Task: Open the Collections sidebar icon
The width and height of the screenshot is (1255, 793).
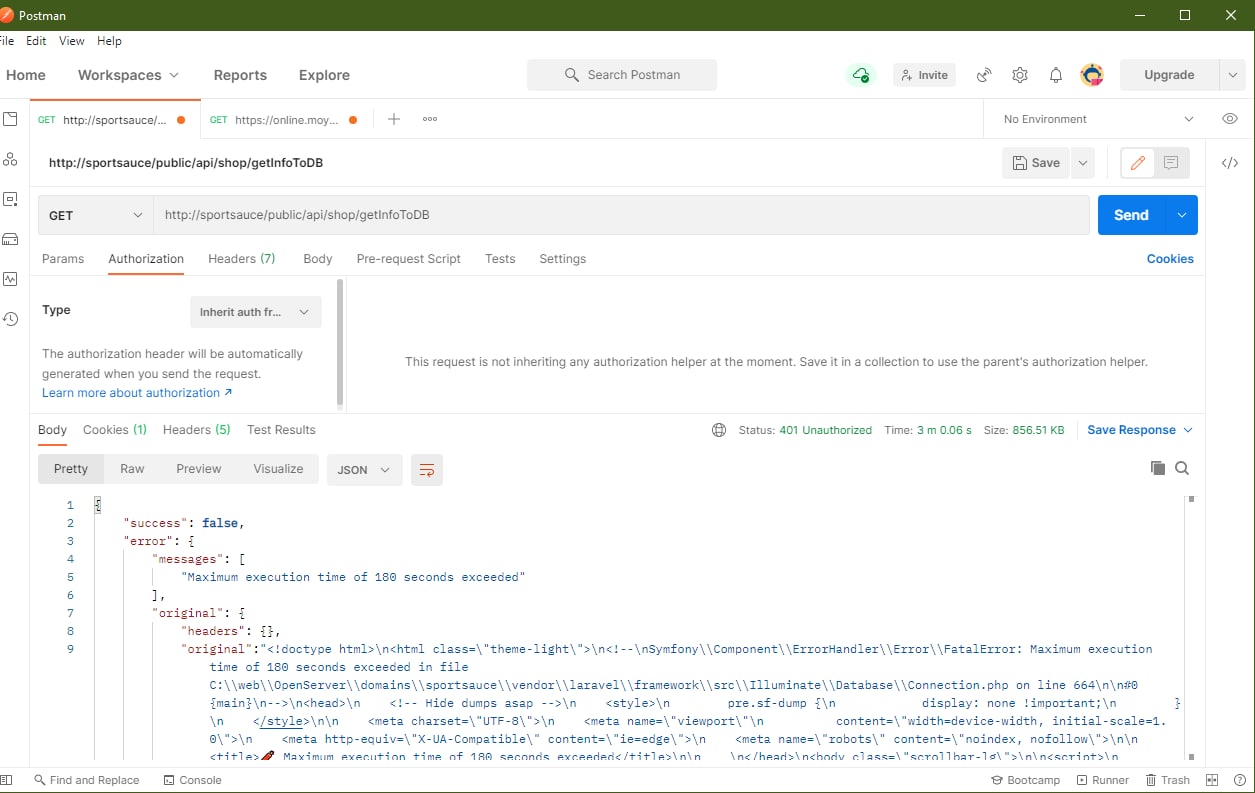Action: pos(10,119)
